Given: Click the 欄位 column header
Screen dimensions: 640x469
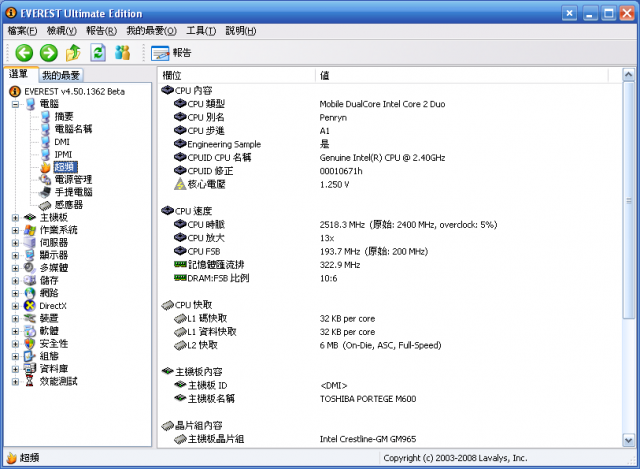Looking at the screenshot, I should coord(236,76).
